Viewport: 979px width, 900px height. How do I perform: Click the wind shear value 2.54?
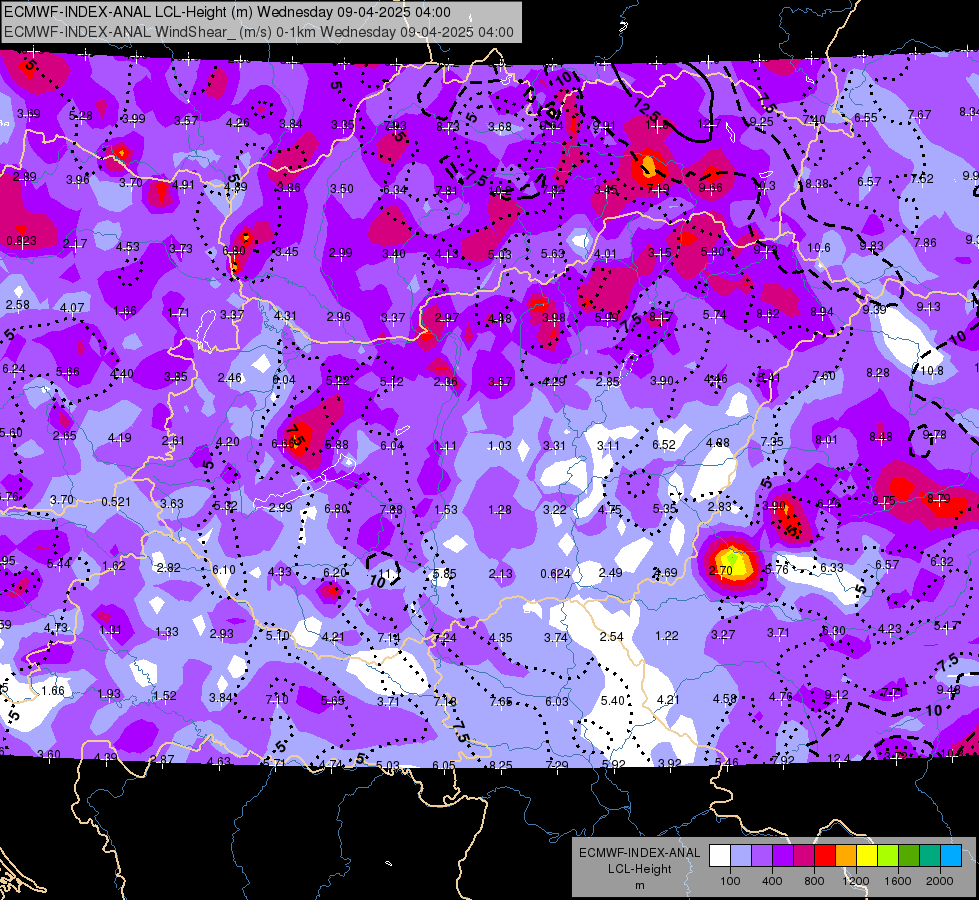tap(611, 636)
